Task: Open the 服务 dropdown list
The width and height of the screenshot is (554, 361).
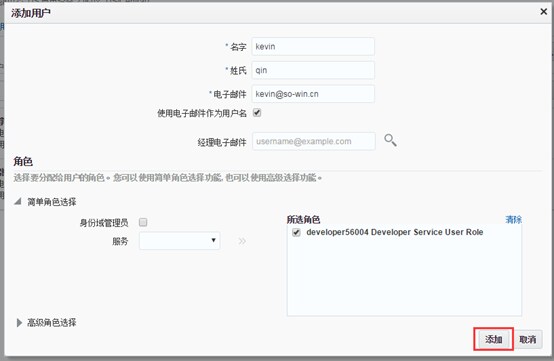Action: pos(179,241)
